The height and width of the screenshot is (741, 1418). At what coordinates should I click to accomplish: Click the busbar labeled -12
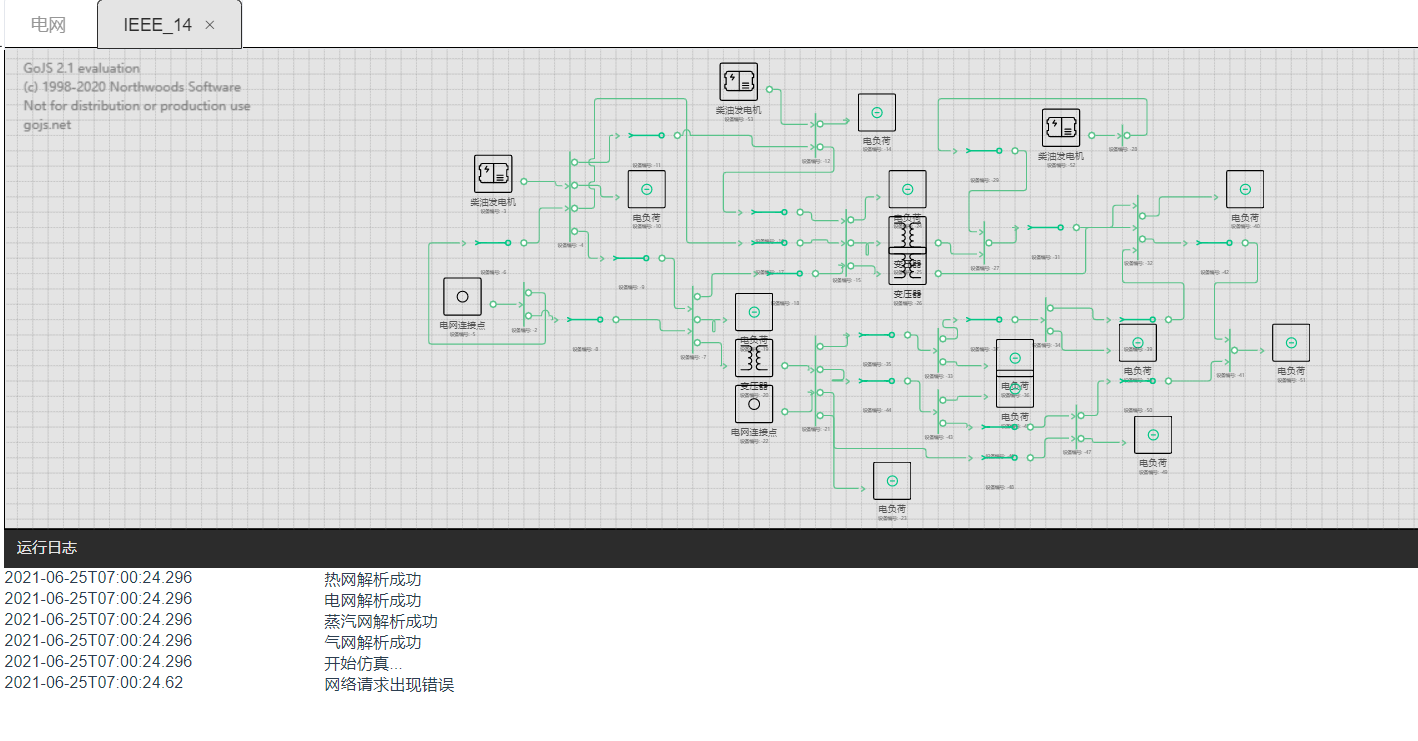click(x=815, y=135)
